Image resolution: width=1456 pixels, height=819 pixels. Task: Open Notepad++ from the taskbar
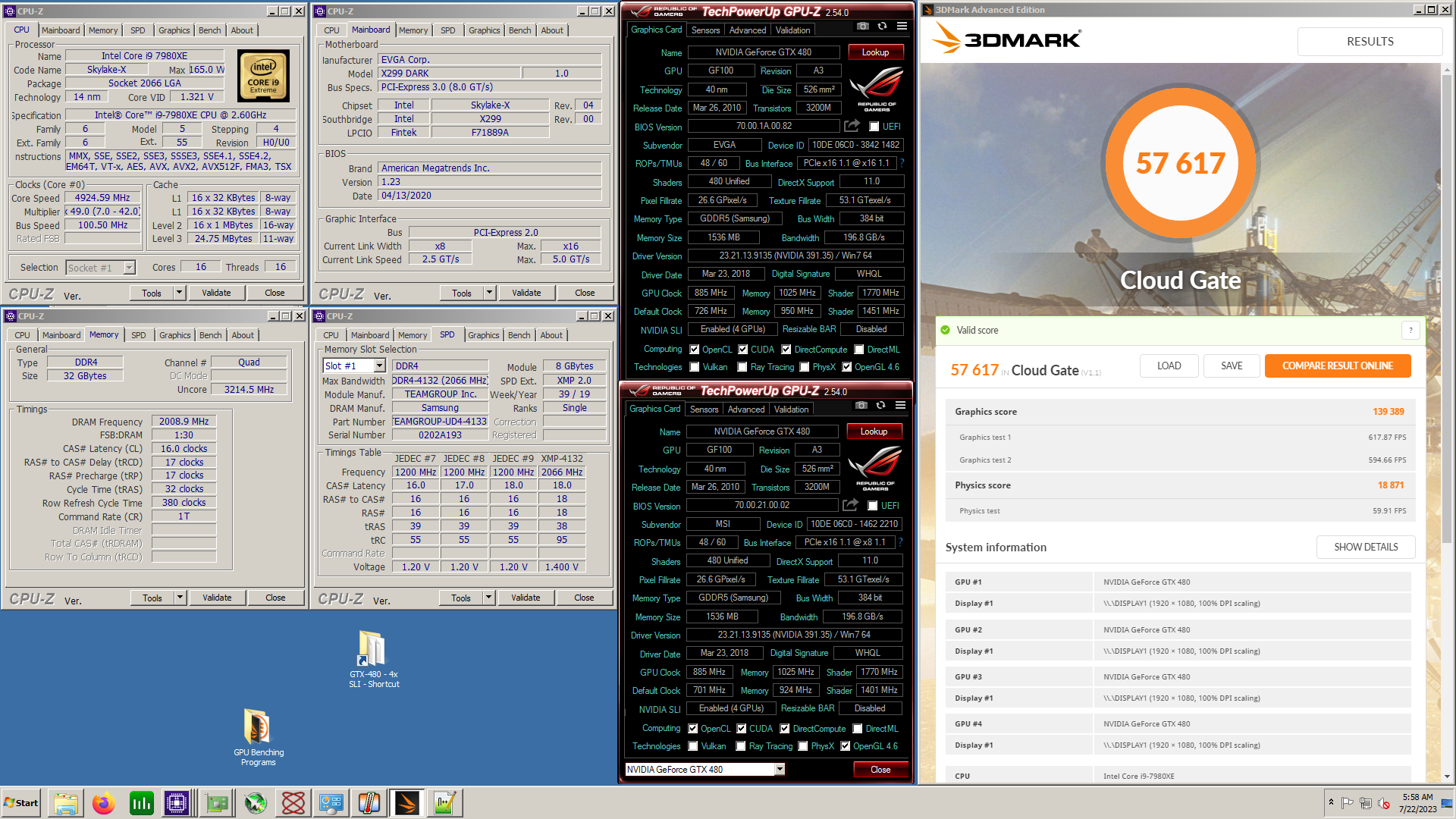point(444,803)
